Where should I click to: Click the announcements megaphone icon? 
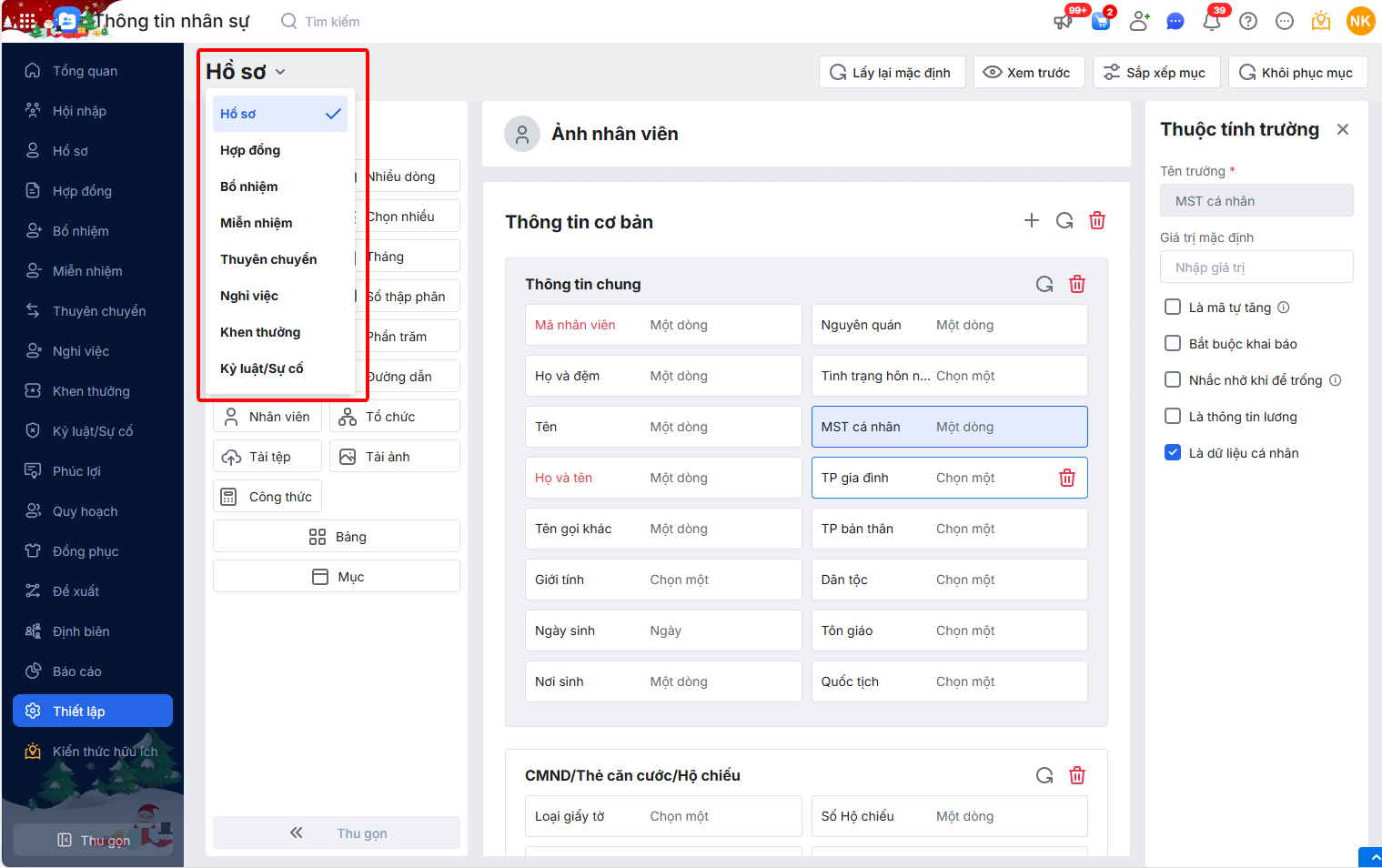click(x=1063, y=21)
